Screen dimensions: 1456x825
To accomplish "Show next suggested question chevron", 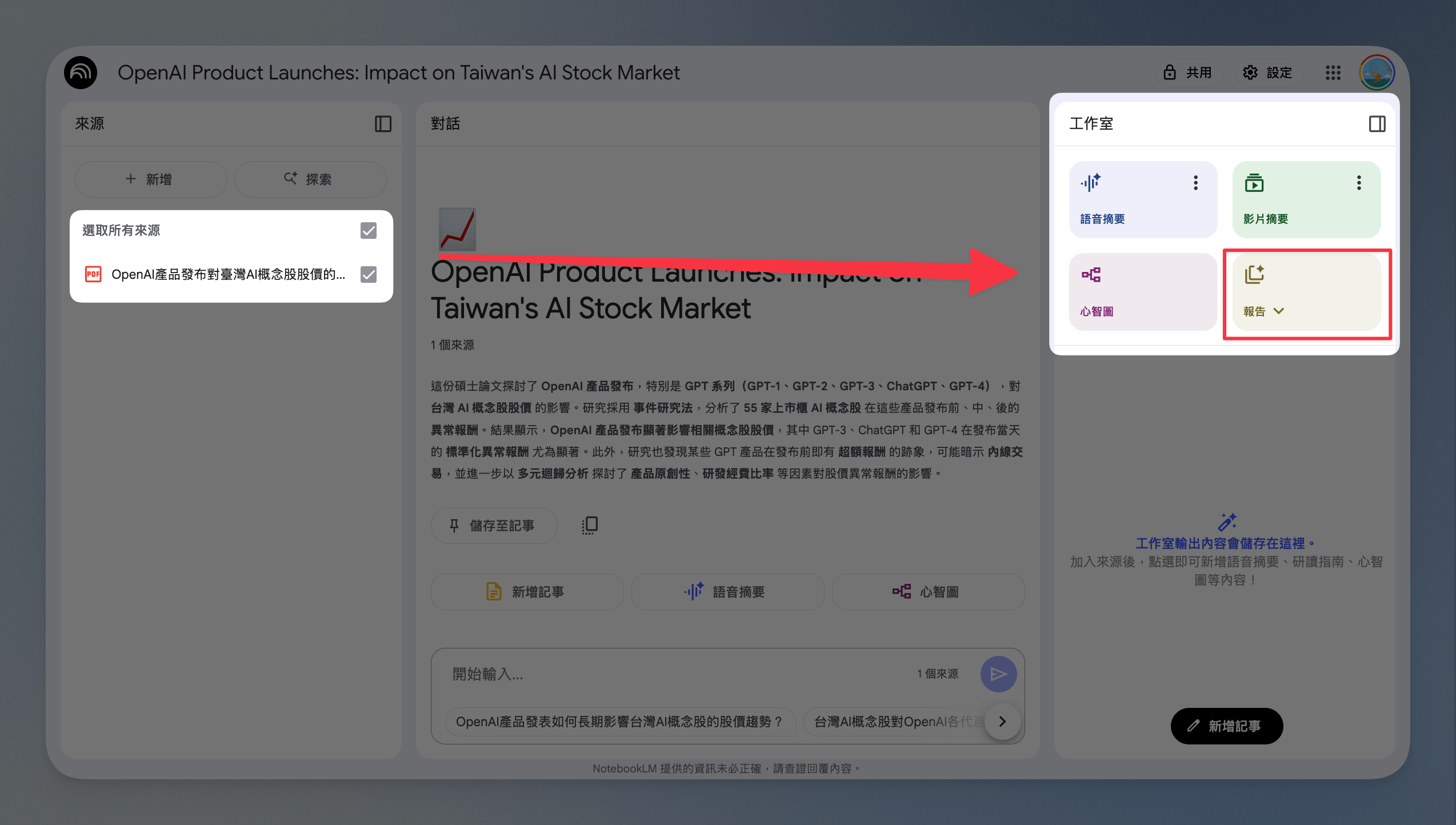I will pyautogui.click(x=1002, y=722).
